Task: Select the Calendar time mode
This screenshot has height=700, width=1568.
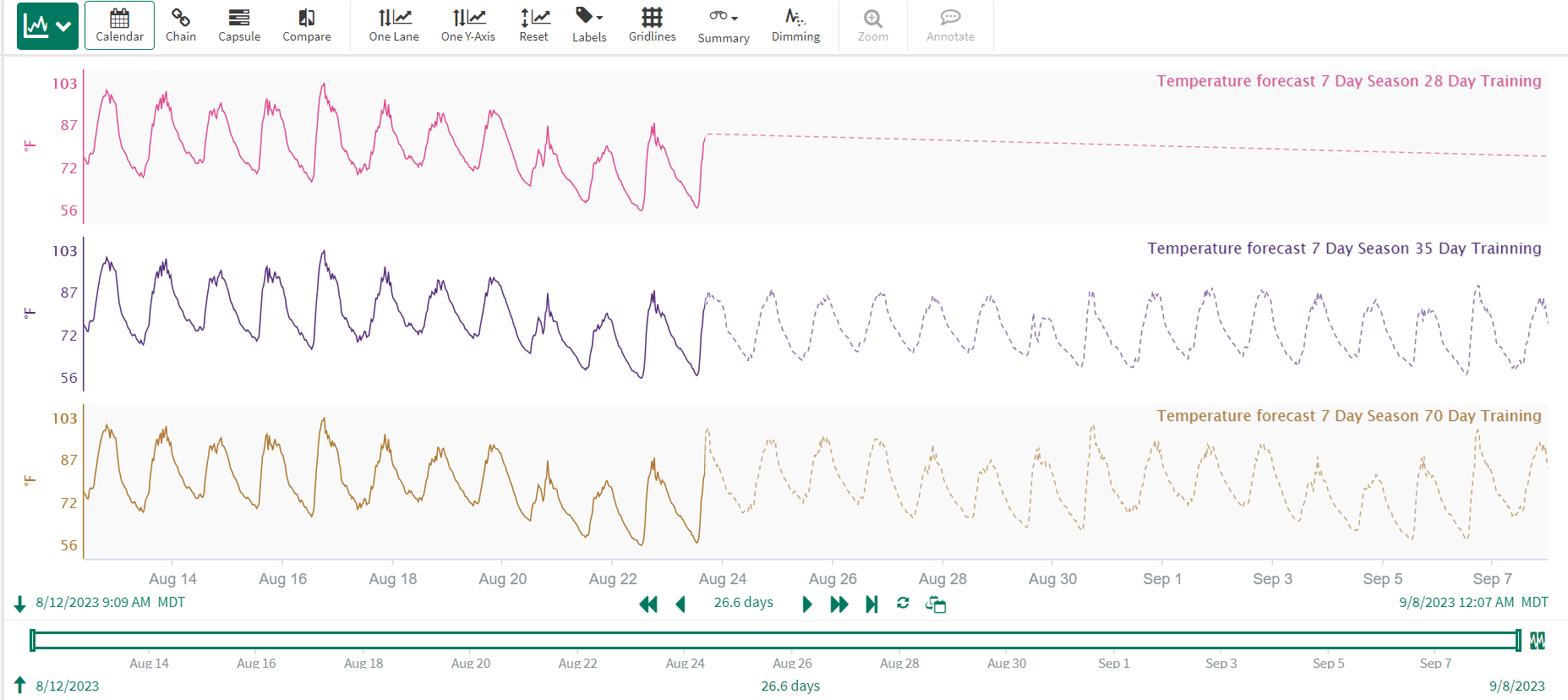Action: click(119, 26)
